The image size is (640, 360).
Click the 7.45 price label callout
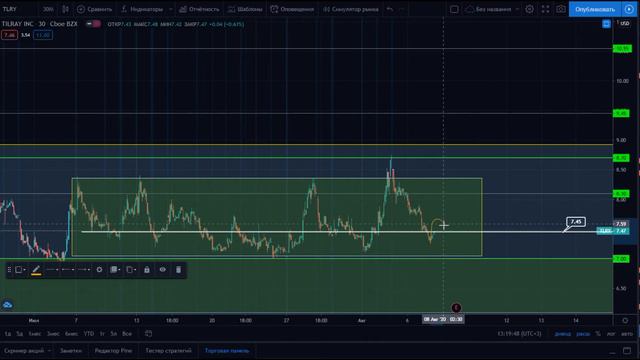[x=576, y=222]
